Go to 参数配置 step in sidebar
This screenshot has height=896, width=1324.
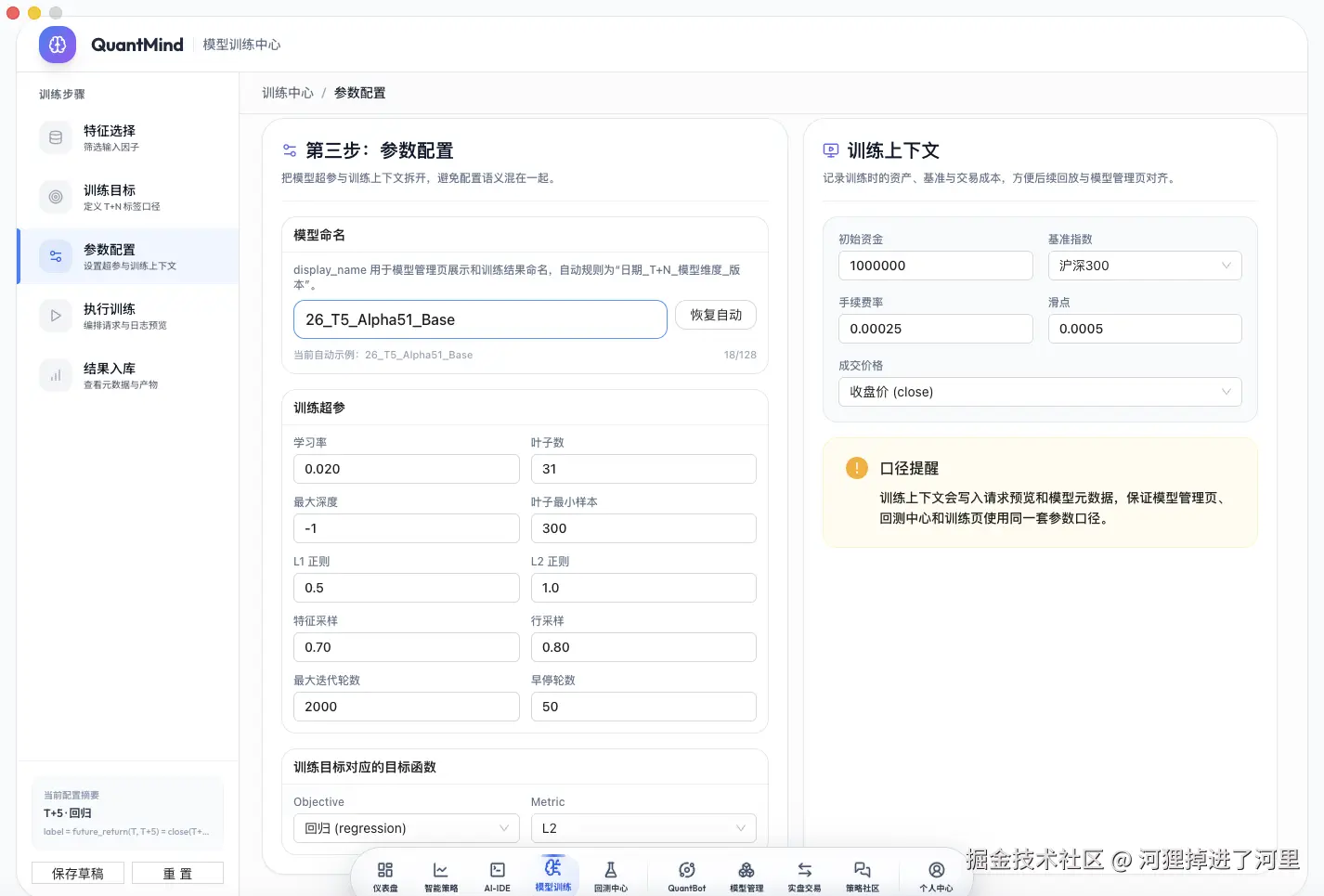coord(128,256)
